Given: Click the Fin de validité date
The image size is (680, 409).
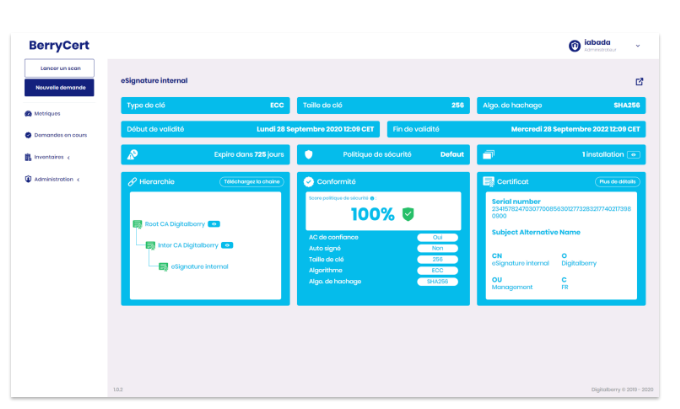Looking at the screenshot, I should tap(575, 129).
